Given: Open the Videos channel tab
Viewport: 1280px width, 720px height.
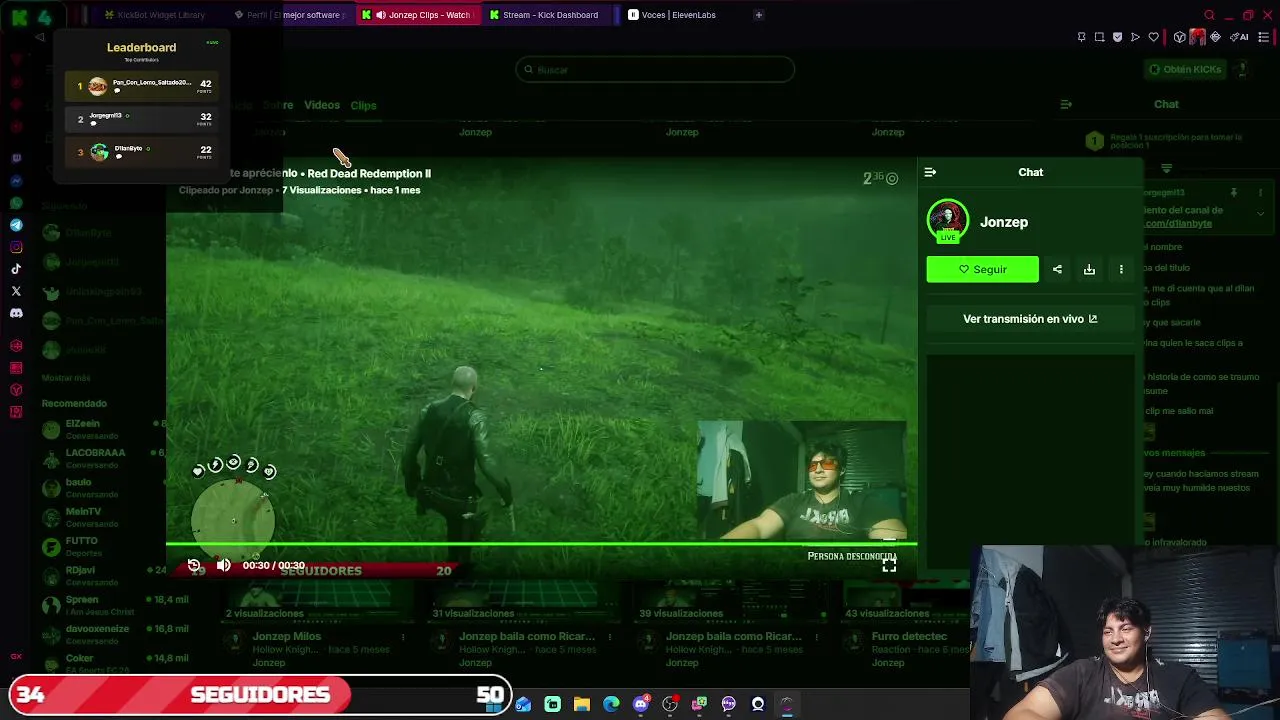Looking at the screenshot, I should (322, 105).
